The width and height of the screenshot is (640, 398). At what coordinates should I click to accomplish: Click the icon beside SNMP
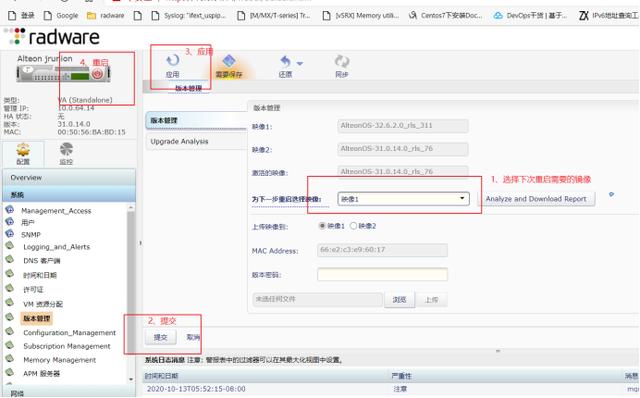9,233
